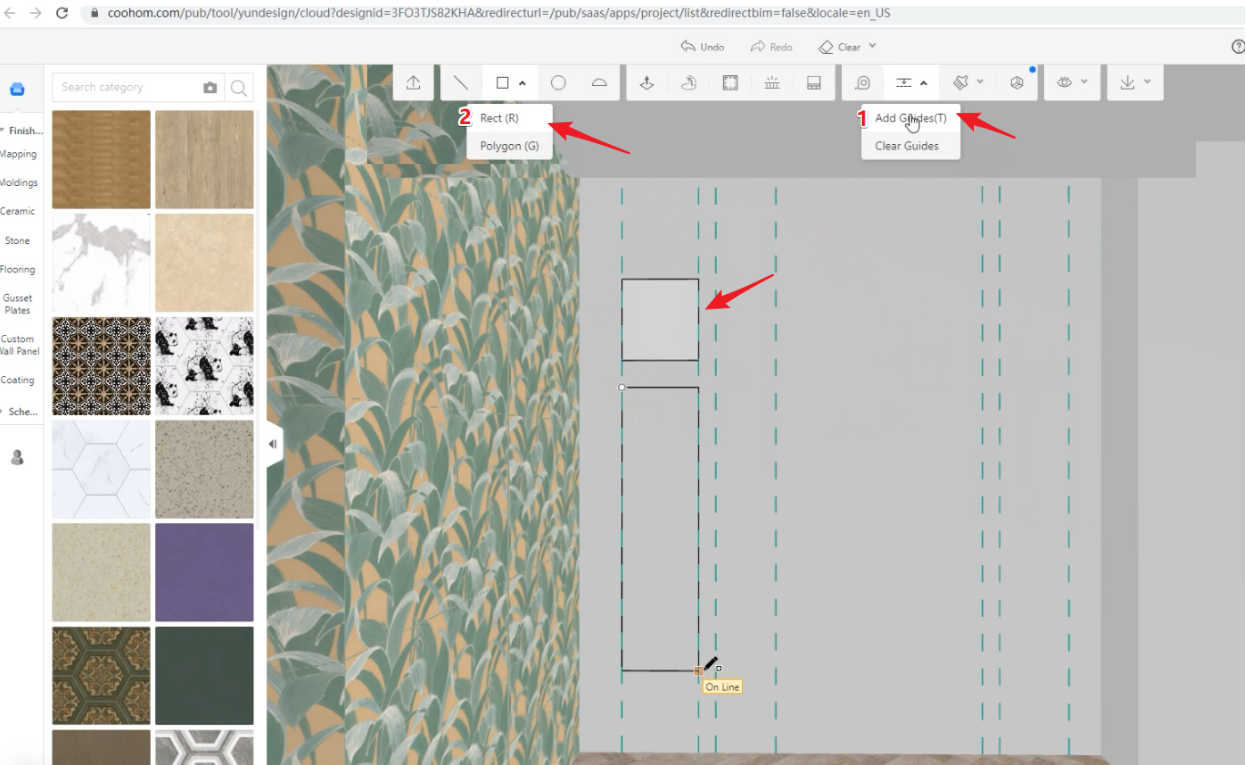
Task: Click the upload/export icon in the drawing toolbar
Action: pyautogui.click(x=413, y=83)
